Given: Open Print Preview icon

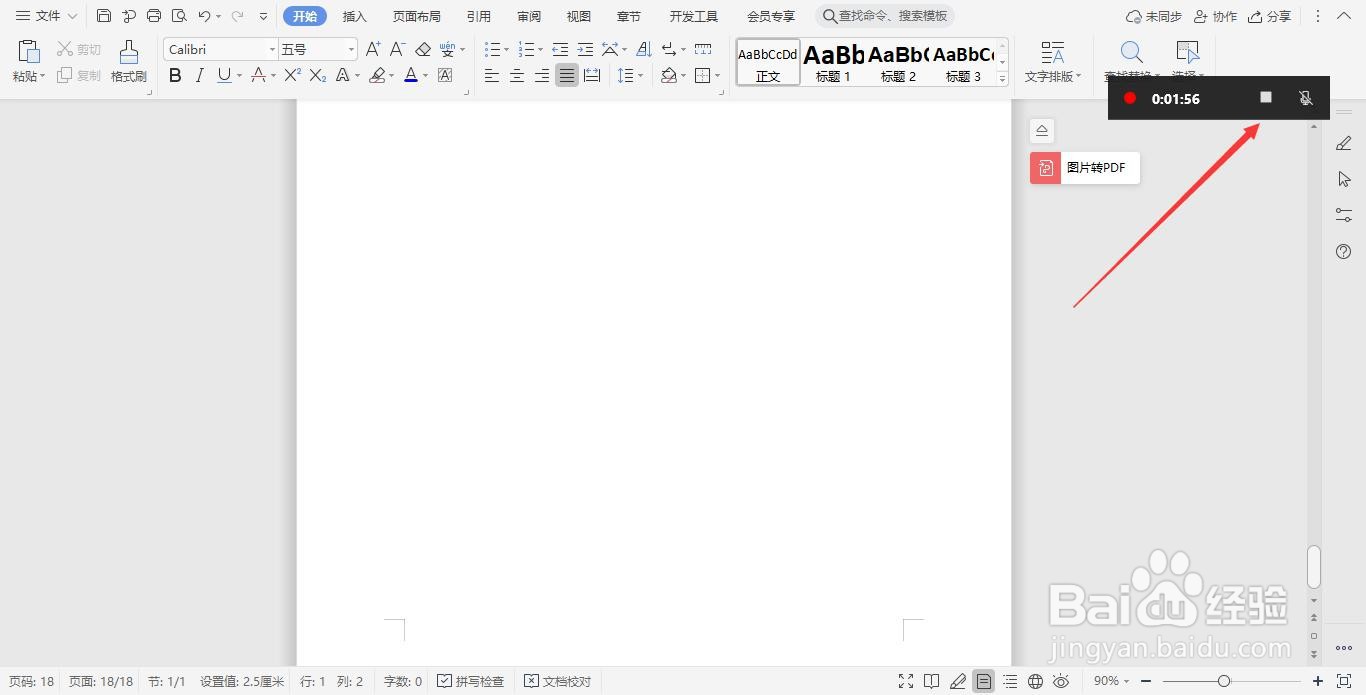Looking at the screenshot, I should 179,16.
